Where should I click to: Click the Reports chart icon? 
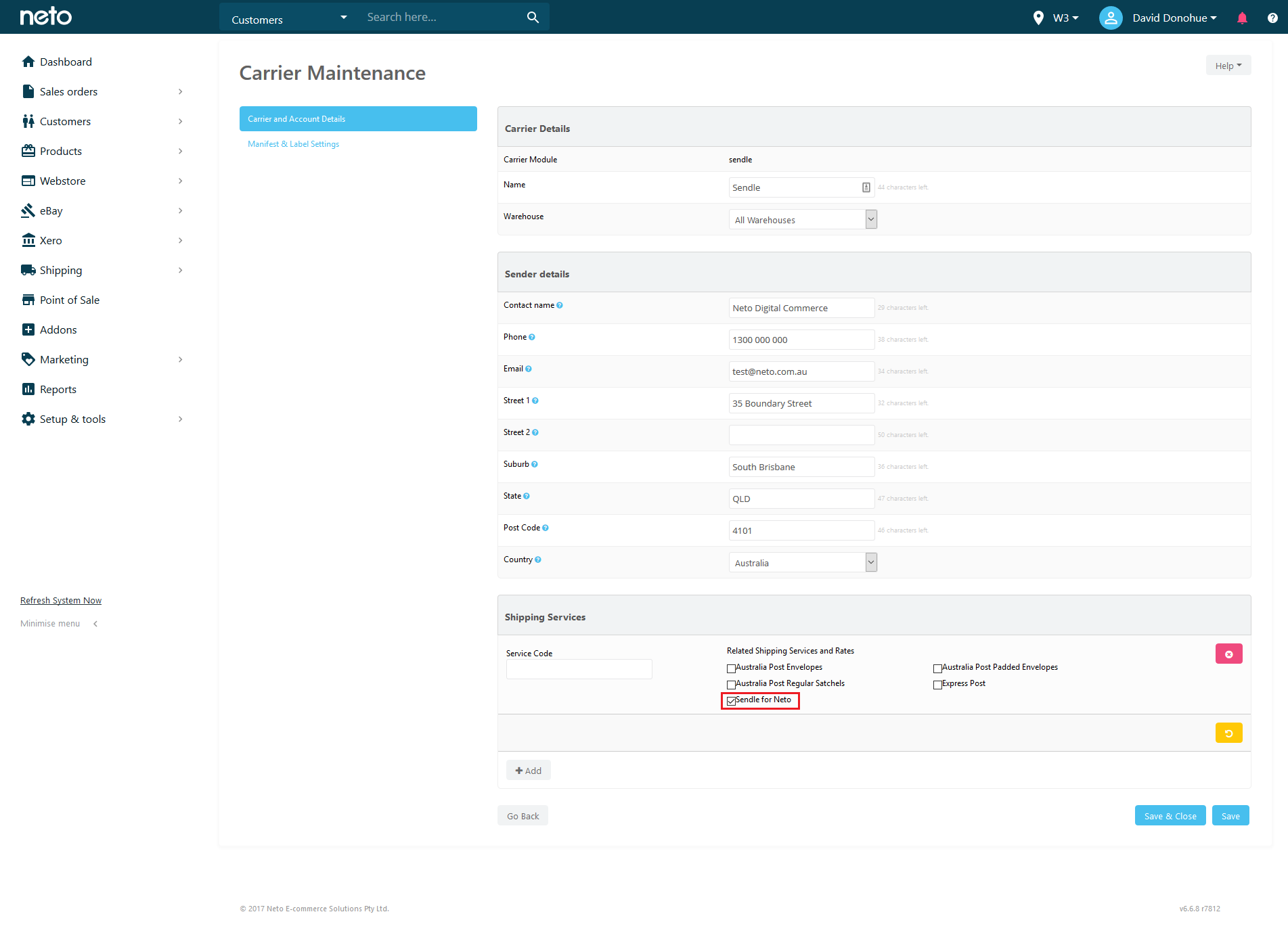click(28, 389)
